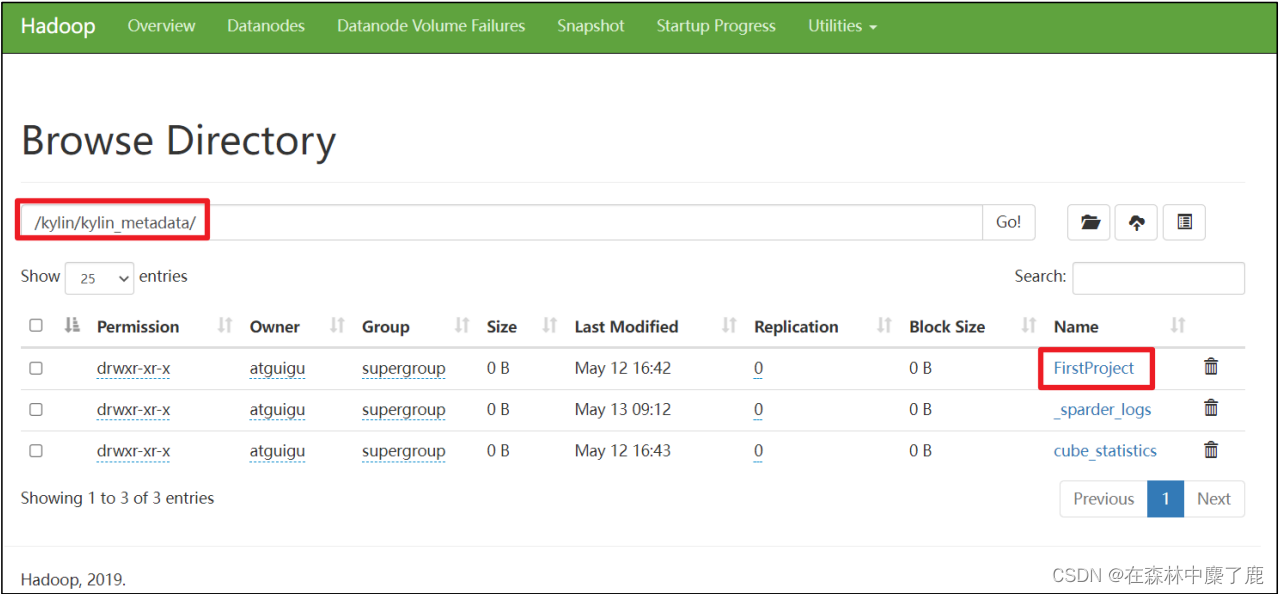
Task: Click _sparder_logs permission drwxr-xr-x
Action: coord(133,409)
